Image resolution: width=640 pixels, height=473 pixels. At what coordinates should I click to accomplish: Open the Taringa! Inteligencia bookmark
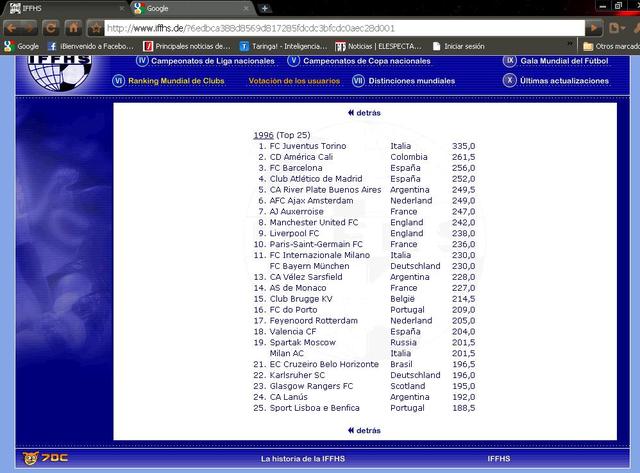(283, 46)
